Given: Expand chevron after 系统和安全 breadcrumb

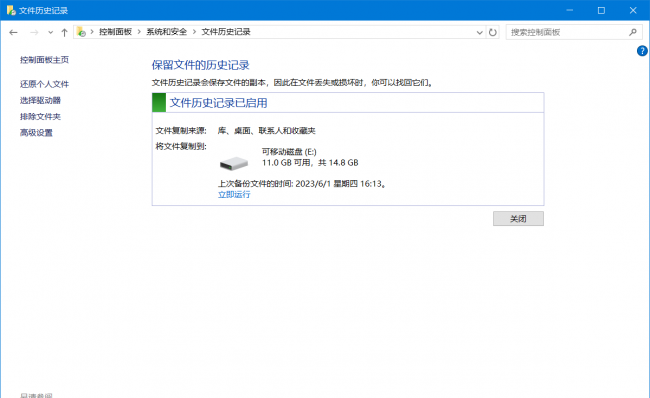Looking at the screenshot, I should 194,32.
